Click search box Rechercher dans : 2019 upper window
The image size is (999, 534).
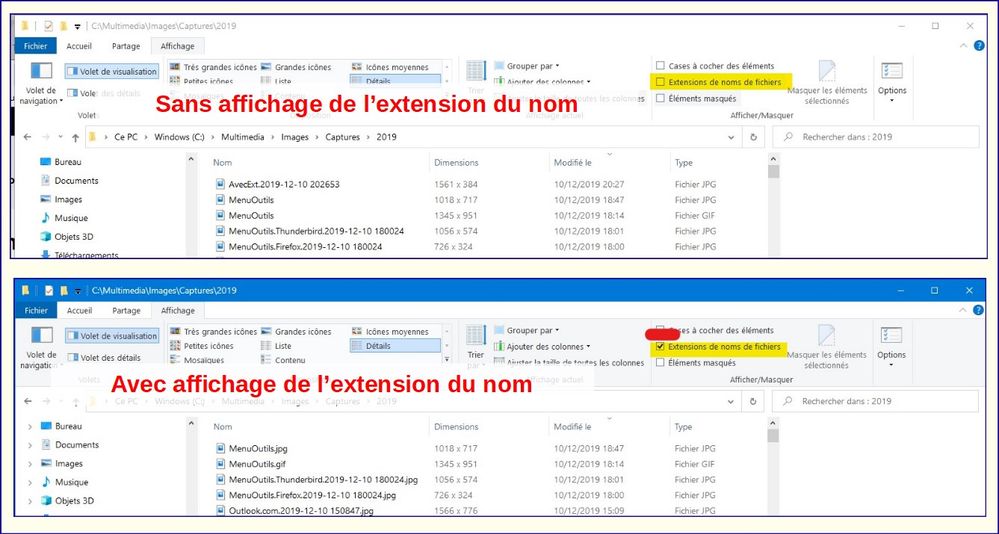(x=875, y=137)
